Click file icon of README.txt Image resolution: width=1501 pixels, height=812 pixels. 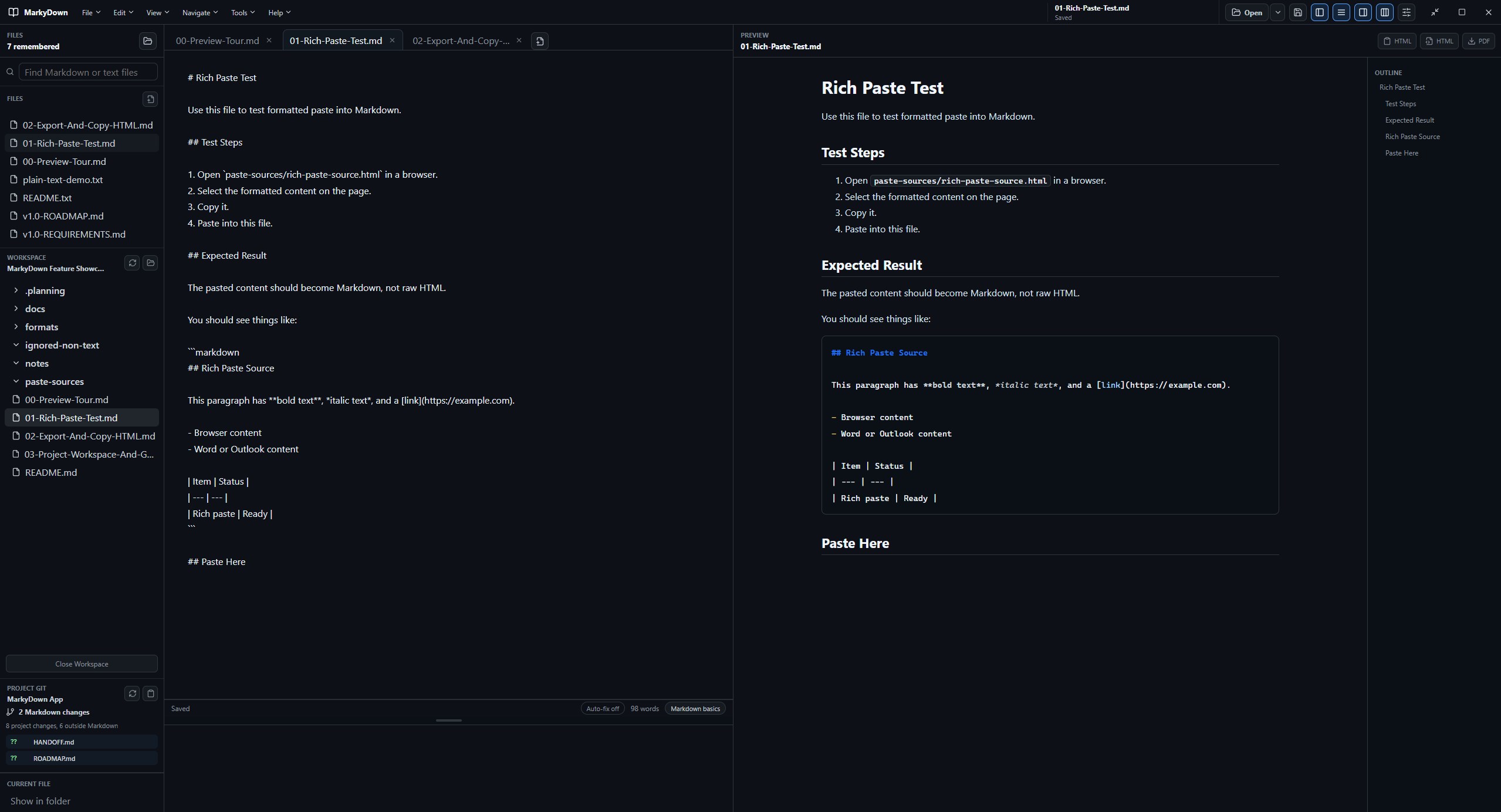[x=14, y=198]
